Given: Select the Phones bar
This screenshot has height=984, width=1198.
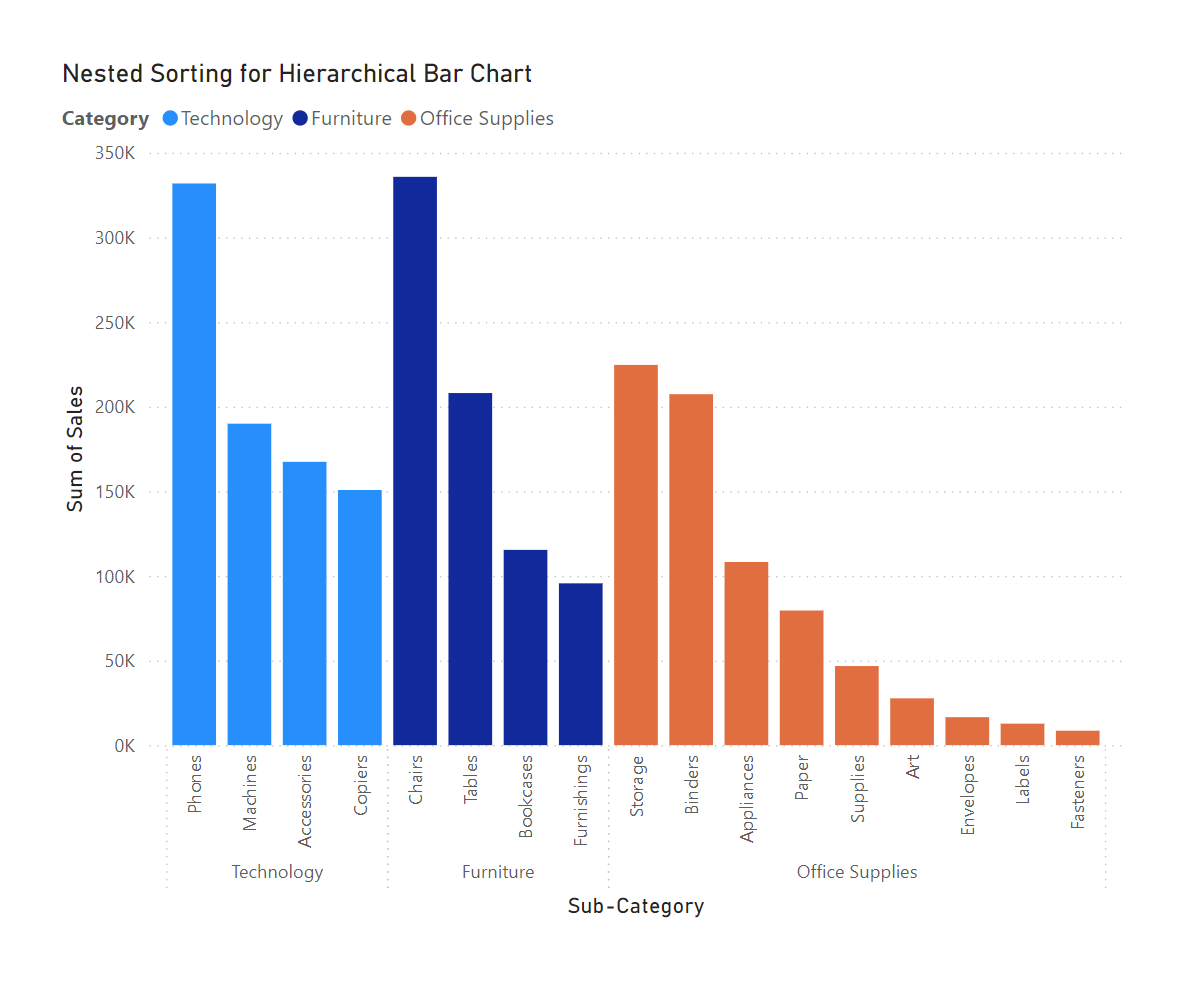Looking at the screenshot, I should (194, 464).
